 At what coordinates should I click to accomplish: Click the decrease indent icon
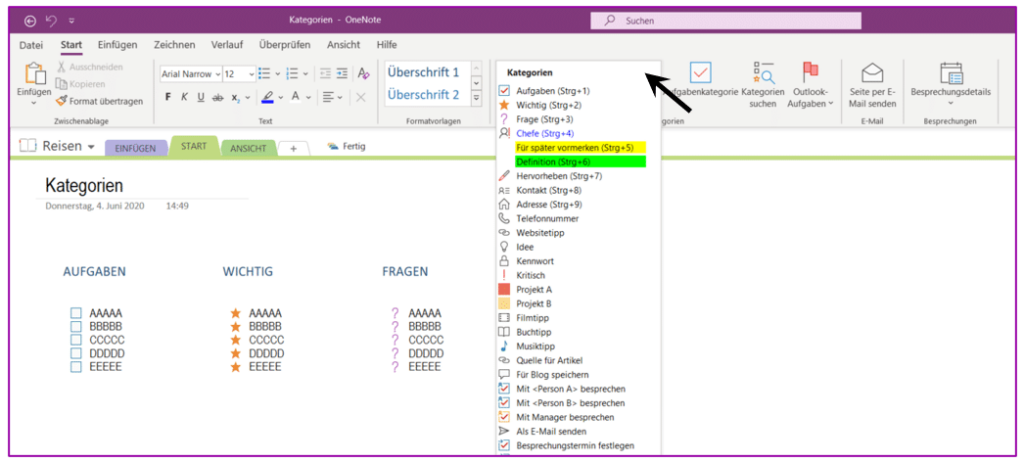[325, 74]
